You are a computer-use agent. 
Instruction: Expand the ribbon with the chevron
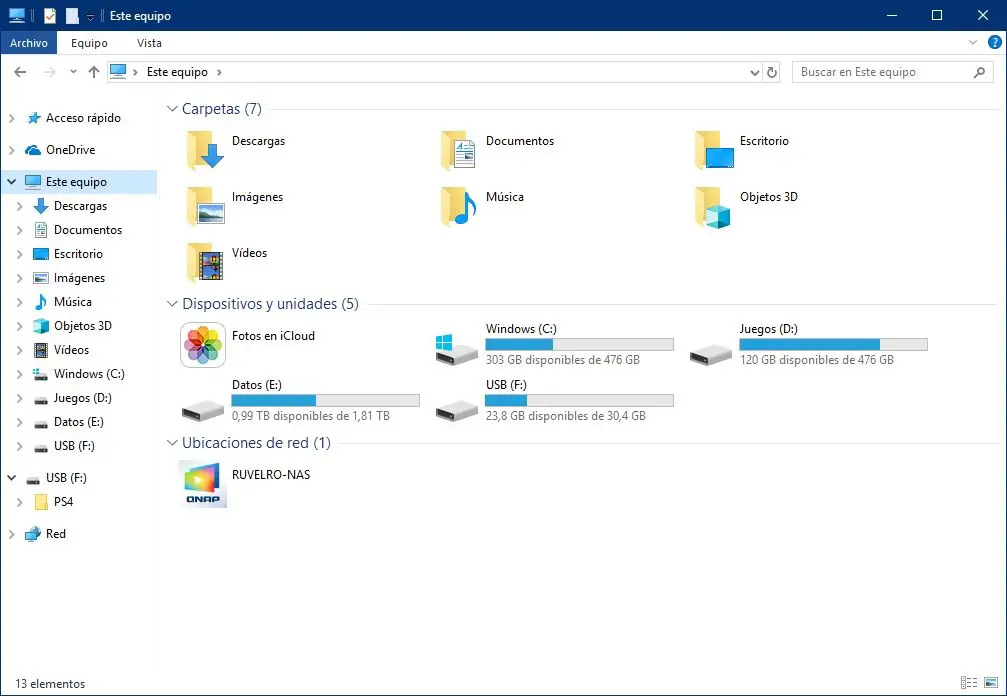pyautogui.click(x=972, y=42)
